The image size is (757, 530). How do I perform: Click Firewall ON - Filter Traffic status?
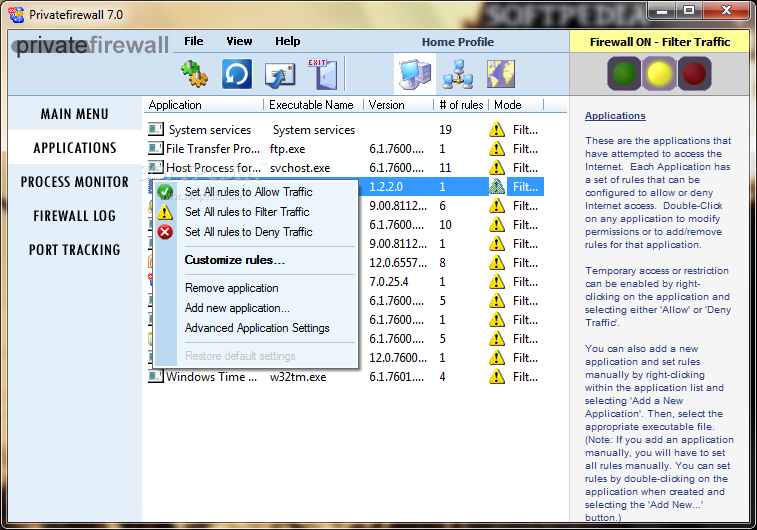[x=659, y=42]
